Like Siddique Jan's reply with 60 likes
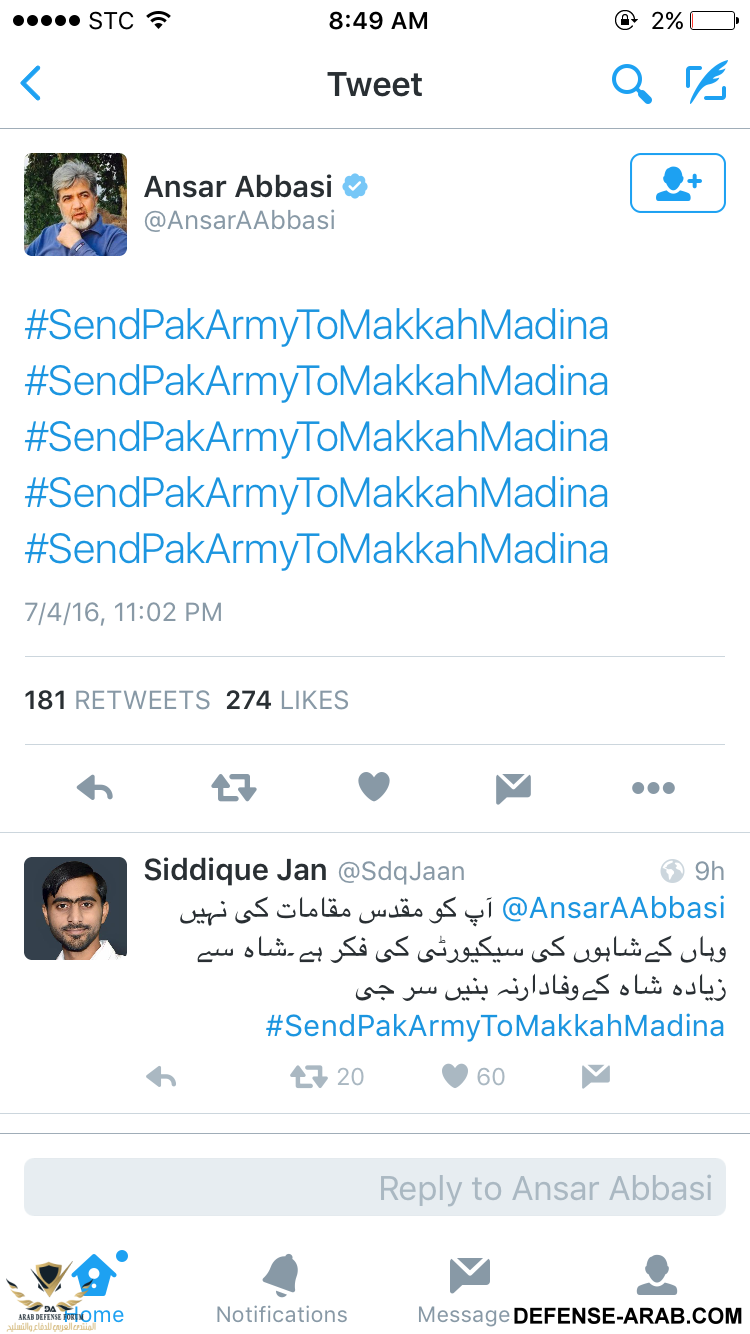The image size is (750, 1334). pyautogui.click(x=473, y=1076)
